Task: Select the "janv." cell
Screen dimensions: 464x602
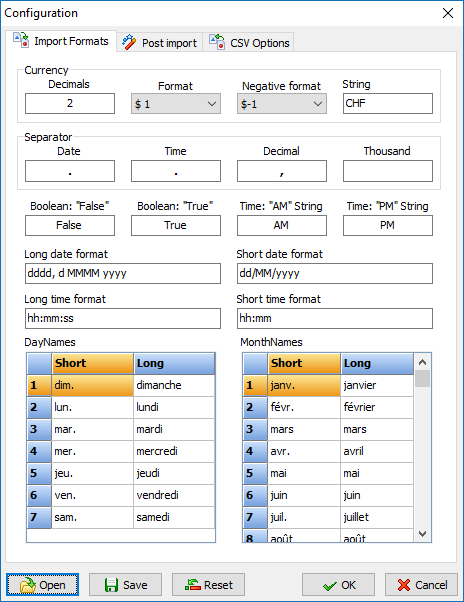Action: pyautogui.click(x=304, y=385)
